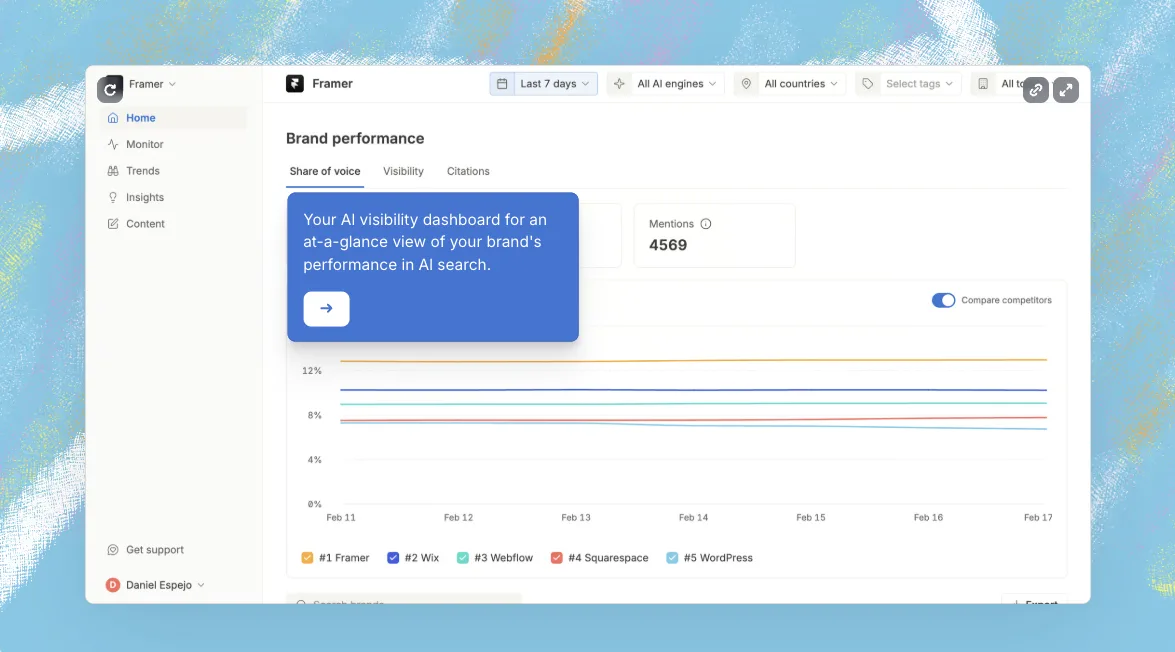Viewport: 1175px width, 652px height.
Task: Switch to the Citations tab
Action: point(468,172)
